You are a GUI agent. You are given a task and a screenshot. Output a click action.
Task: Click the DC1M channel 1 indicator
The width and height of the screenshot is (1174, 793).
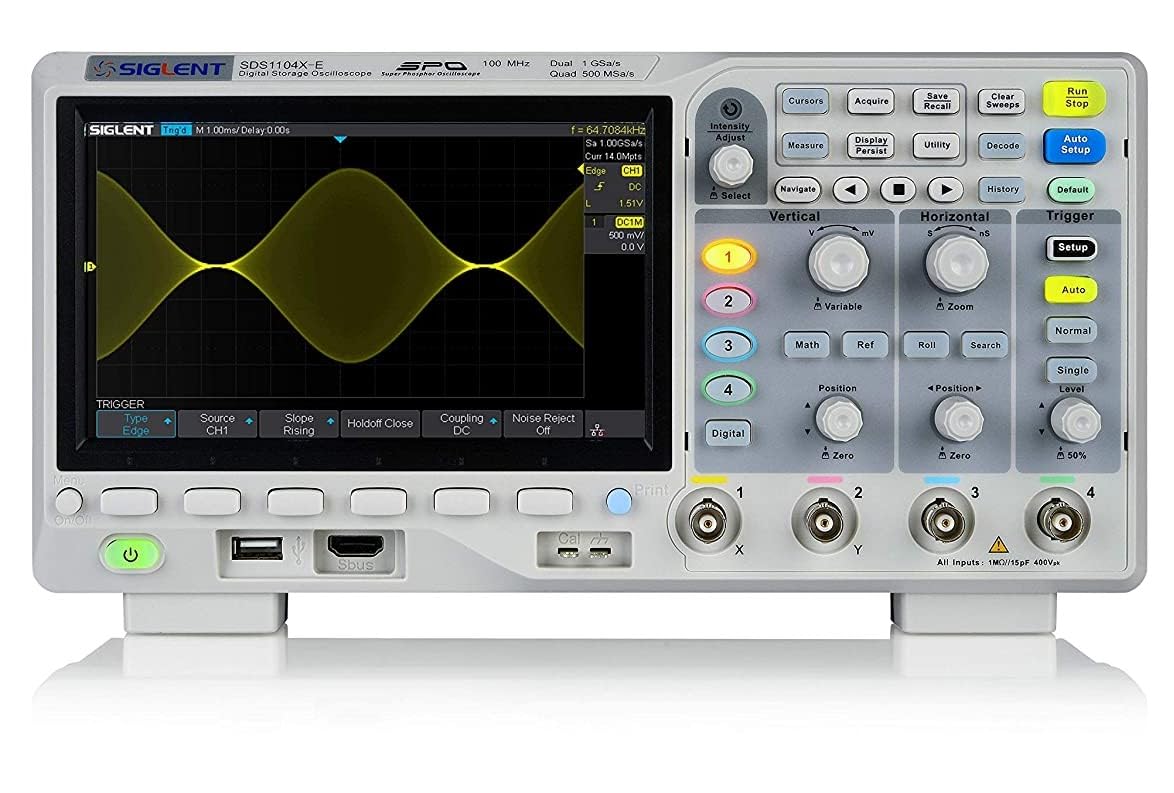629,222
